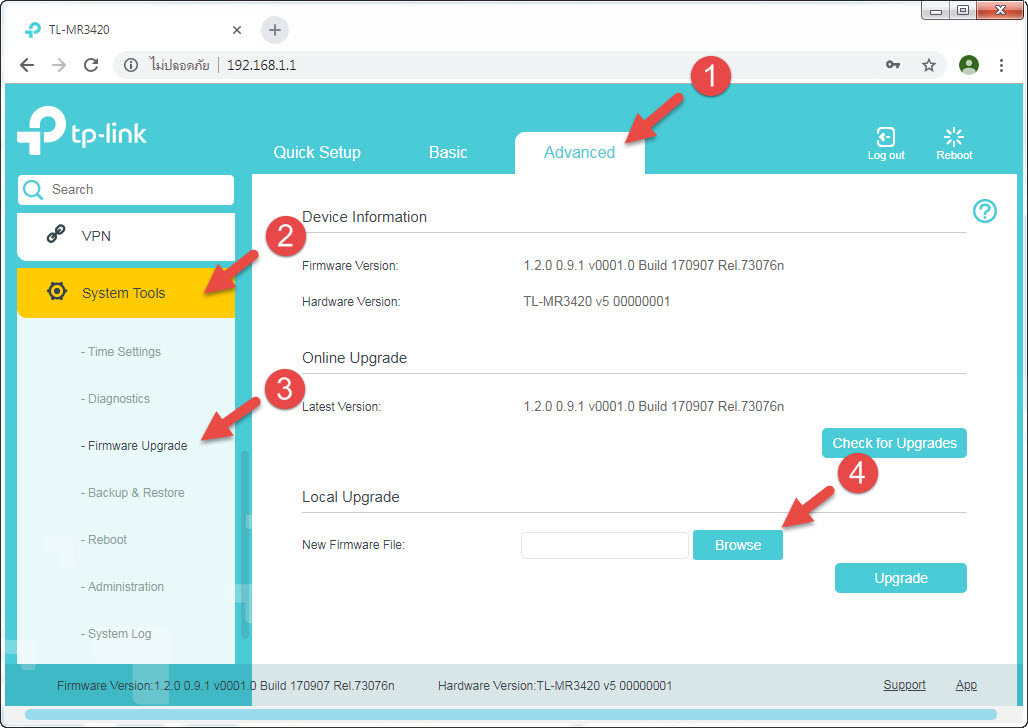Open the site info not-secure icon
Viewport: 1028px width, 728px height.
131,65
